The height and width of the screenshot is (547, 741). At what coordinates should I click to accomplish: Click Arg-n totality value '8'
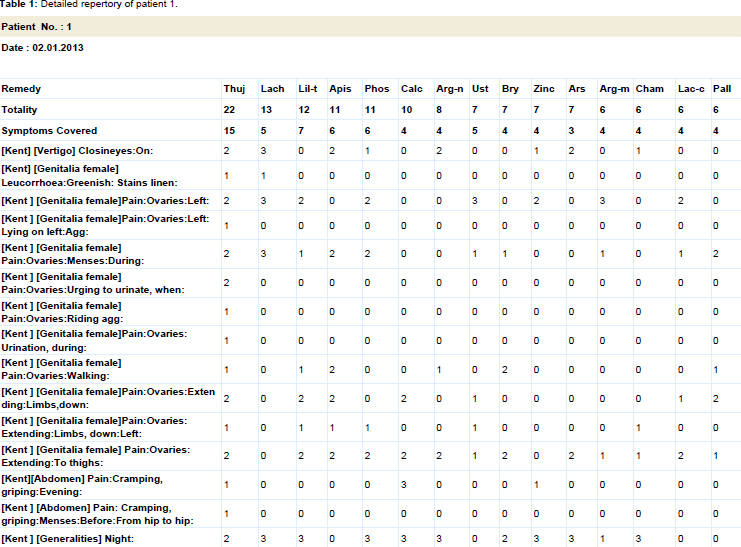click(439, 110)
